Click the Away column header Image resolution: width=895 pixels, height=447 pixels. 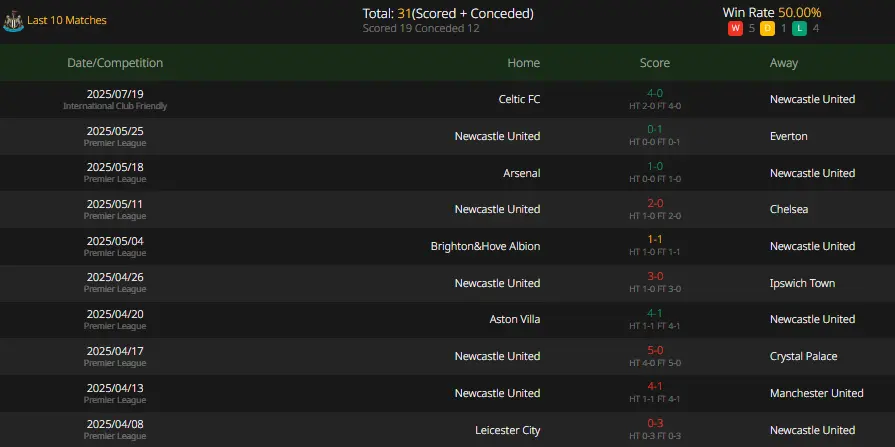(784, 63)
